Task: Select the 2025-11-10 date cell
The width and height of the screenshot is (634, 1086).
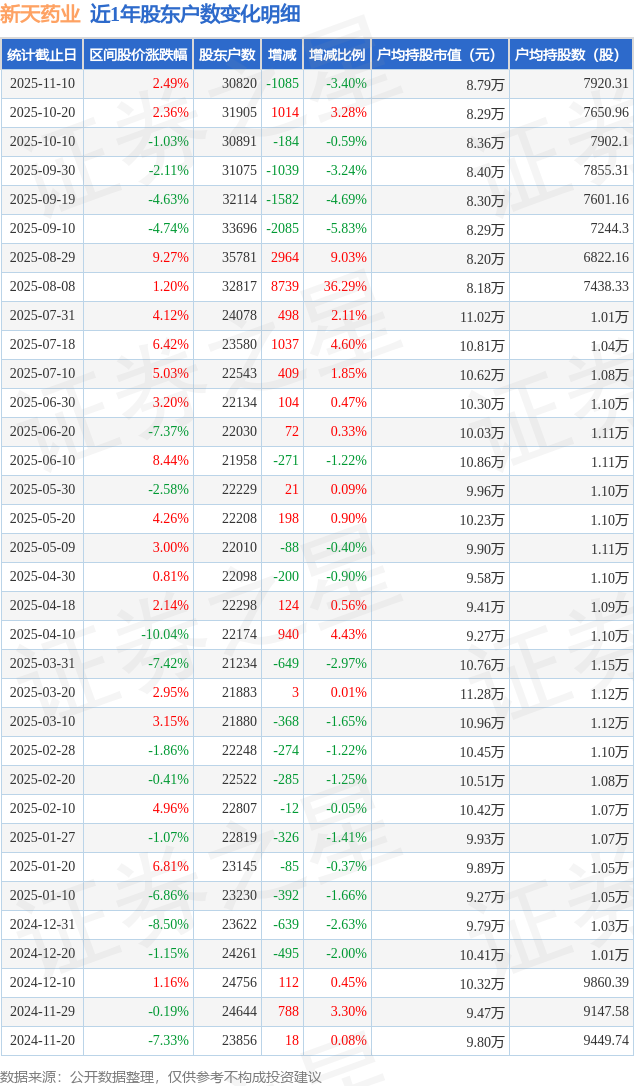Action: tap(42, 84)
